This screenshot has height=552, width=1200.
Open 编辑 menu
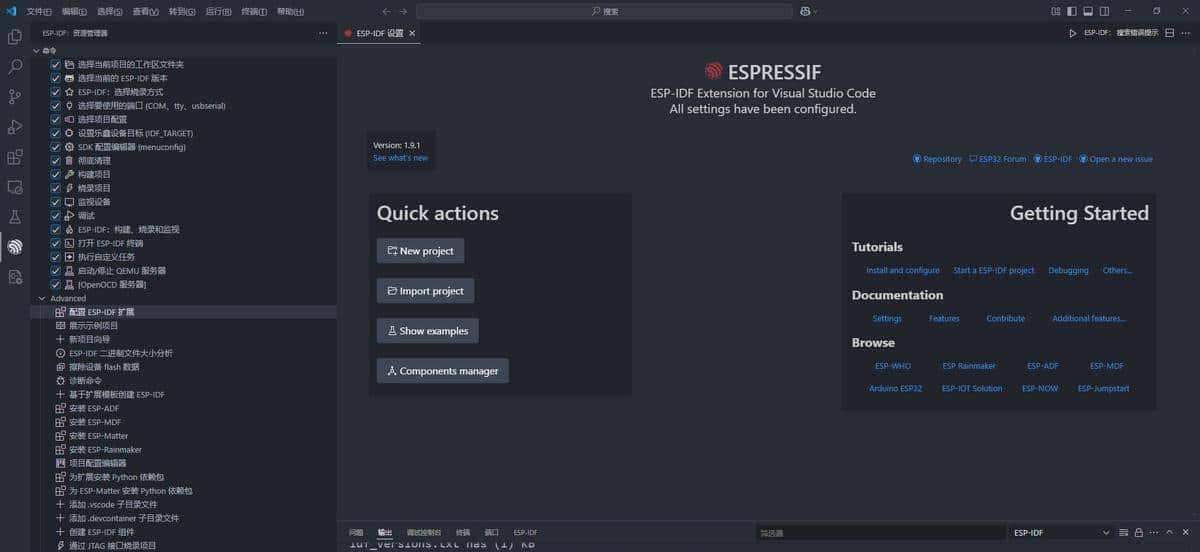tap(75, 11)
